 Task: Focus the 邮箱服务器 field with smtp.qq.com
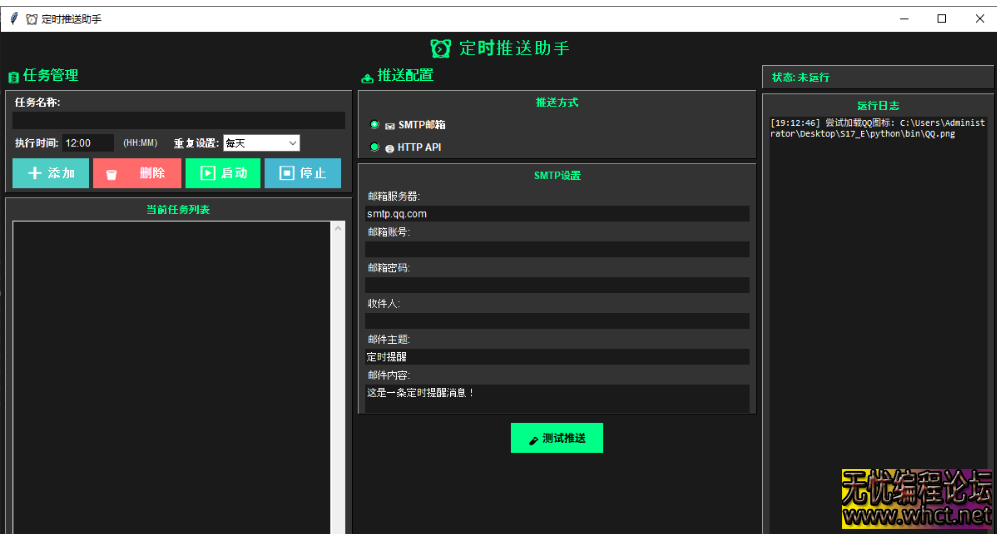point(557,214)
